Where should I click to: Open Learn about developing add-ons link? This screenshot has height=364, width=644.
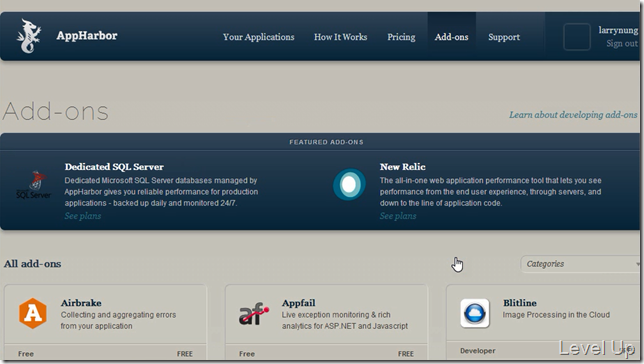(x=573, y=115)
